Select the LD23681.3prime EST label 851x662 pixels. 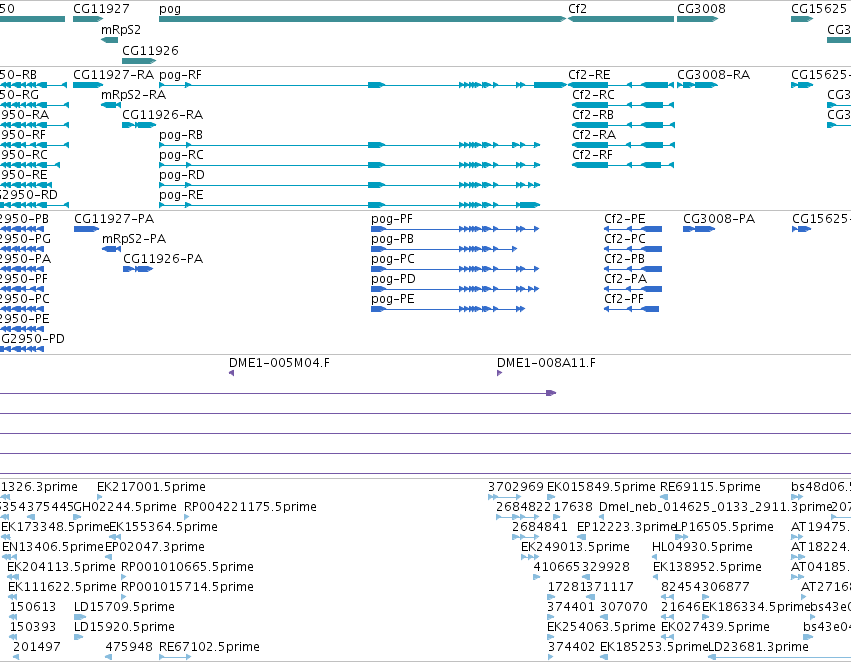coord(758,647)
